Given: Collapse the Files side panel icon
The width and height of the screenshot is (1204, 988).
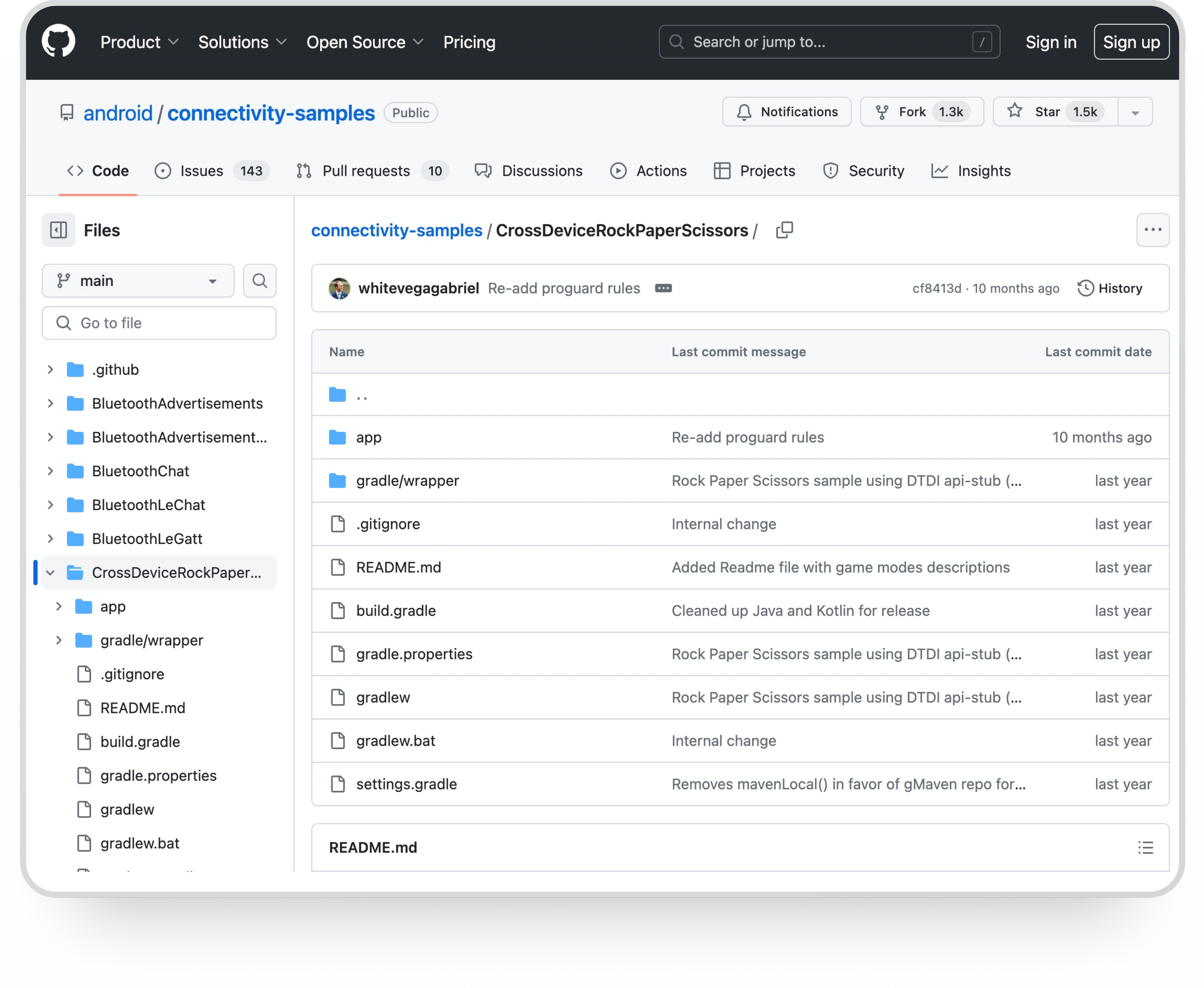Looking at the screenshot, I should (x=59, y=230).
